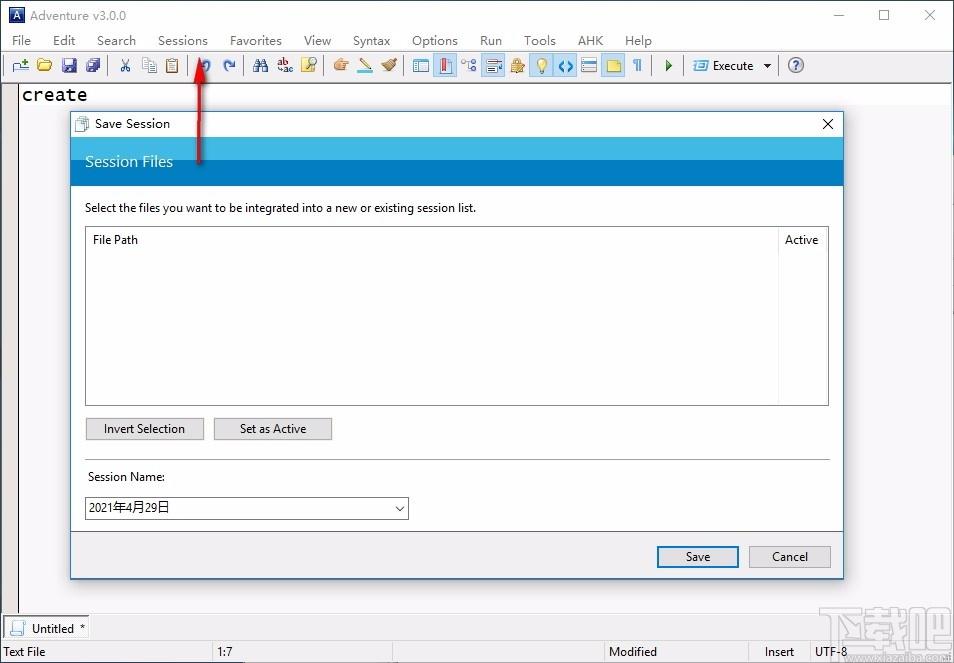This screenshot has width=954, height=663.
Task: Switch to the Untitled document tab
Action: [x=47, y=628]
